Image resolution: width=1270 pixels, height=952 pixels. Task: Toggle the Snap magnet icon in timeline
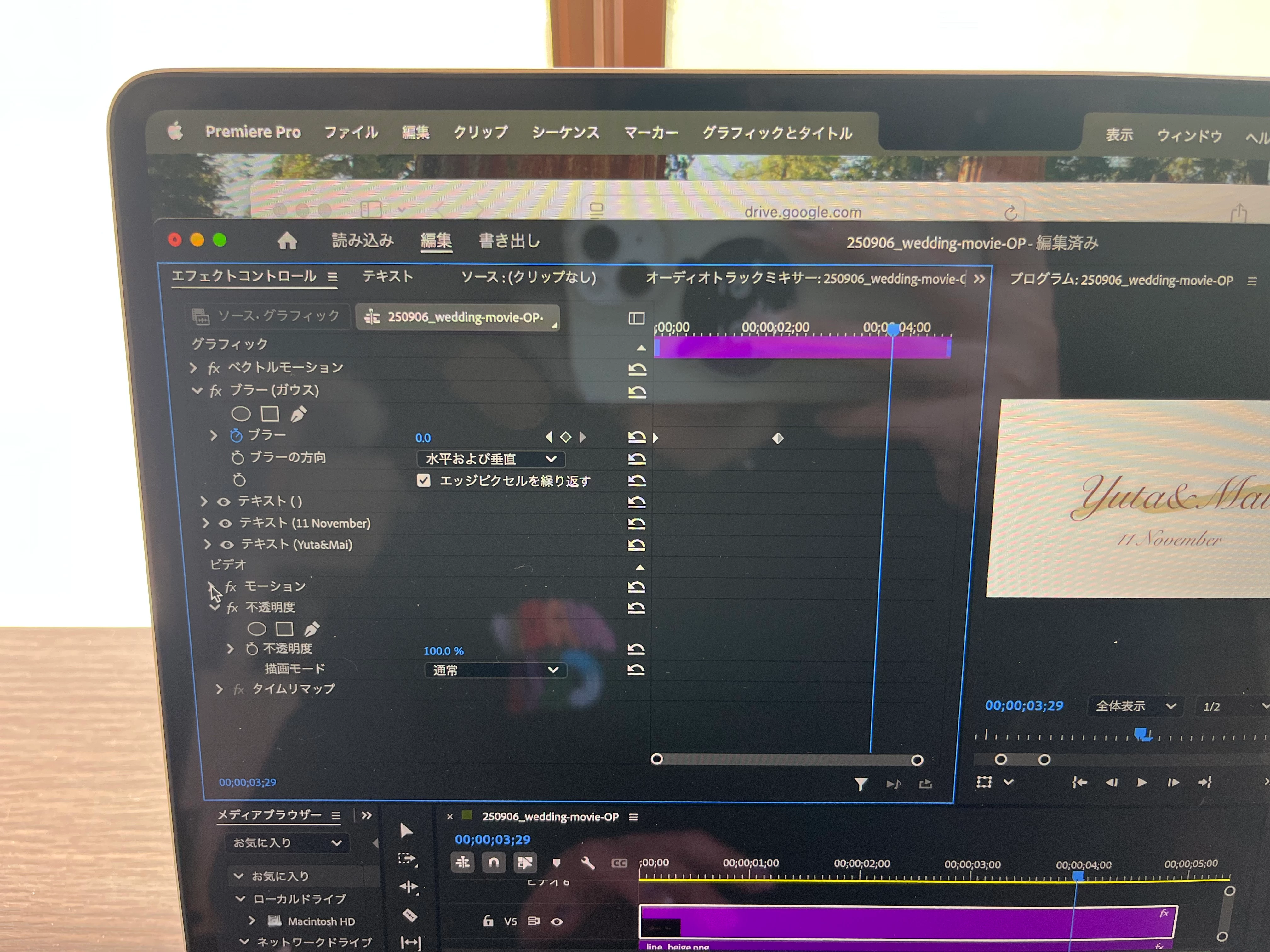pyautogui.click(x=494, y=862)
